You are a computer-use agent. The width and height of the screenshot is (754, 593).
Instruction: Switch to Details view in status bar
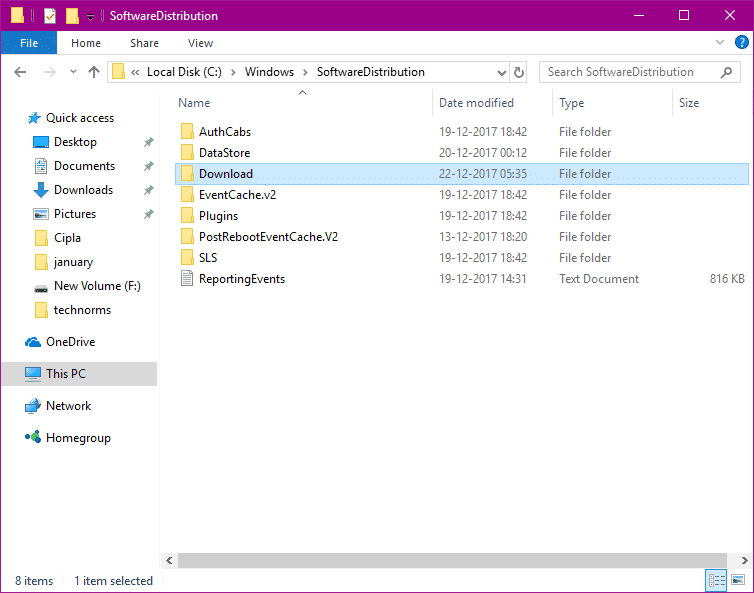coord(716,580)
